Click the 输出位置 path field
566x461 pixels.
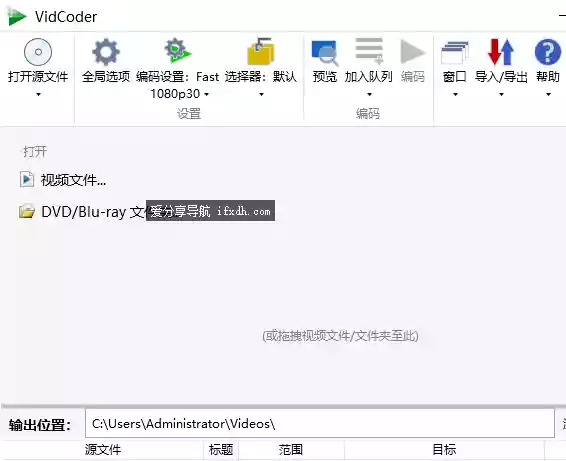click(320, 423)
